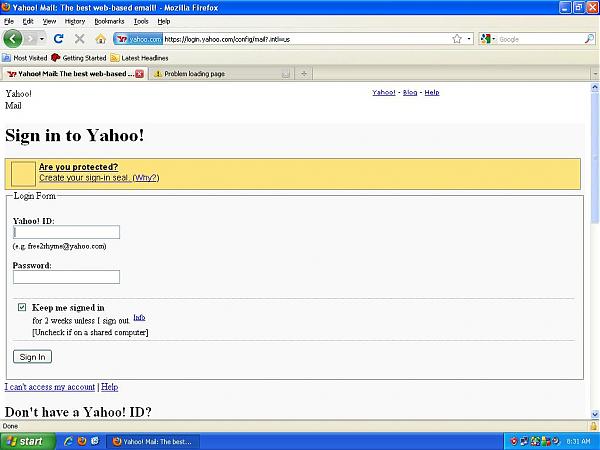The image size is (600, 450).
Task: Click the greyed Forward arrow button
Action: tap(30, 39)
